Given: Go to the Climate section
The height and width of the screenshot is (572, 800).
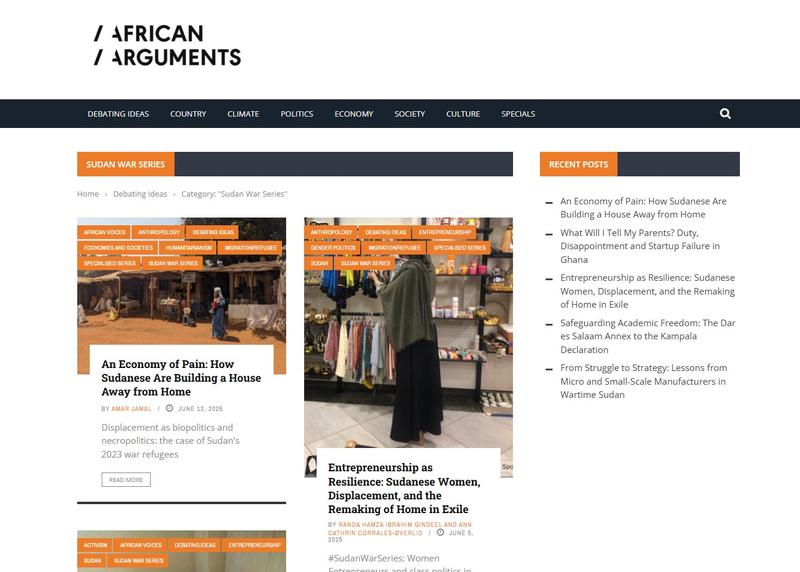Looking at the screenshot, I should 243,114.
